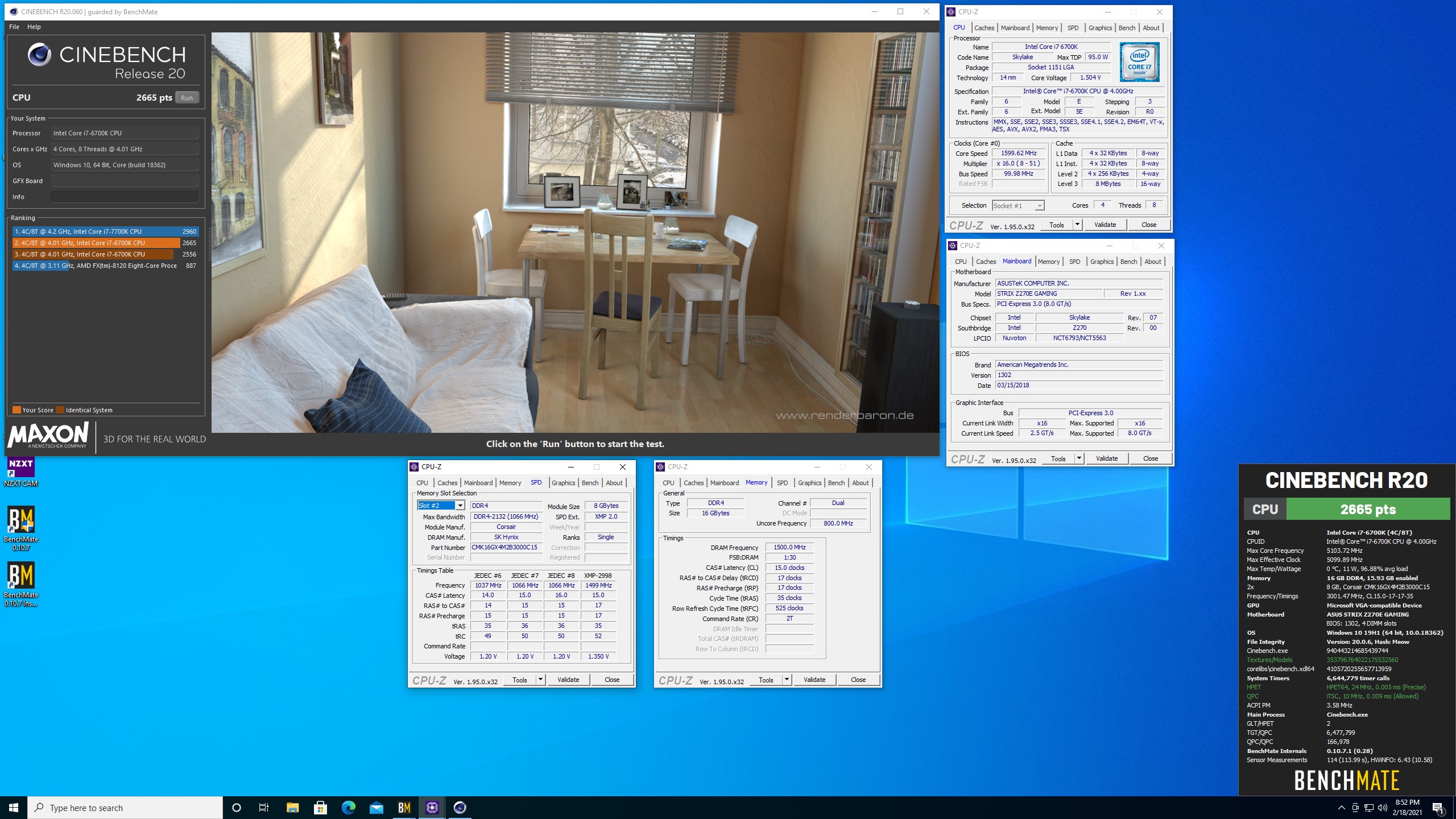Open the Mail app on the taskbar
This screenshot has width=1456, height=819.
tap(376, 808)
